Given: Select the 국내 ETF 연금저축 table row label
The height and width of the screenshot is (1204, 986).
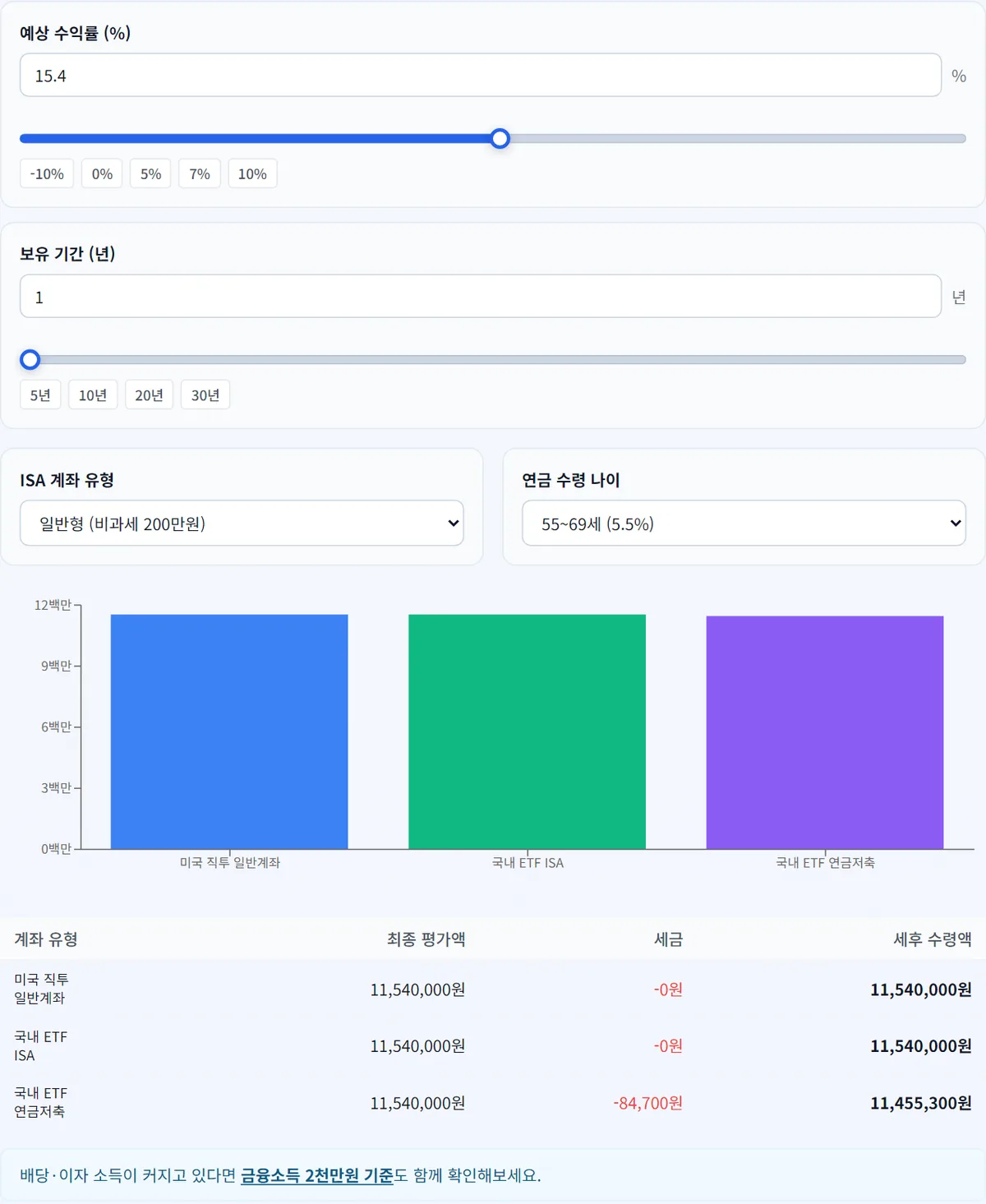Looking at the screenshot, I should coord(41,1102).
